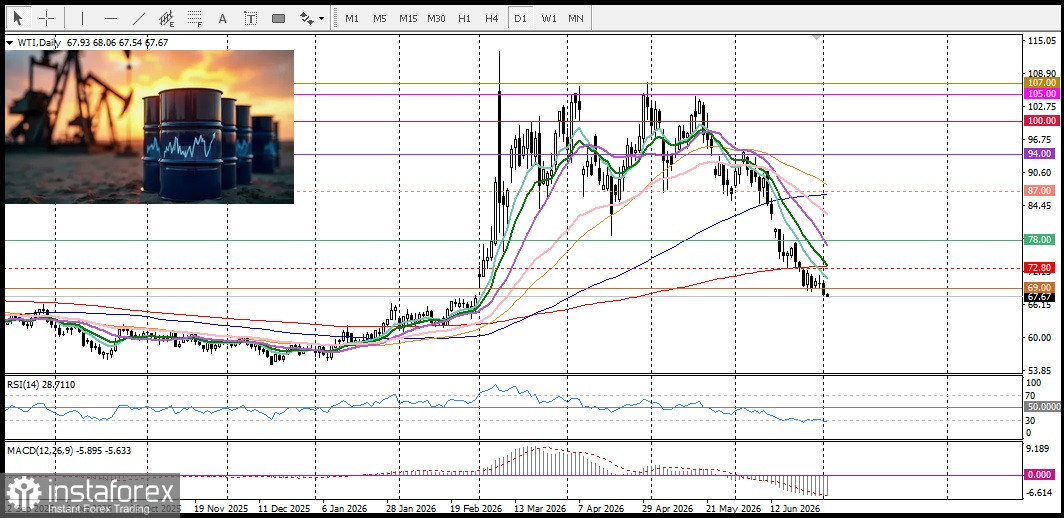
Task: Click the text 'A' annotation tool
Action: pos(222,18)
